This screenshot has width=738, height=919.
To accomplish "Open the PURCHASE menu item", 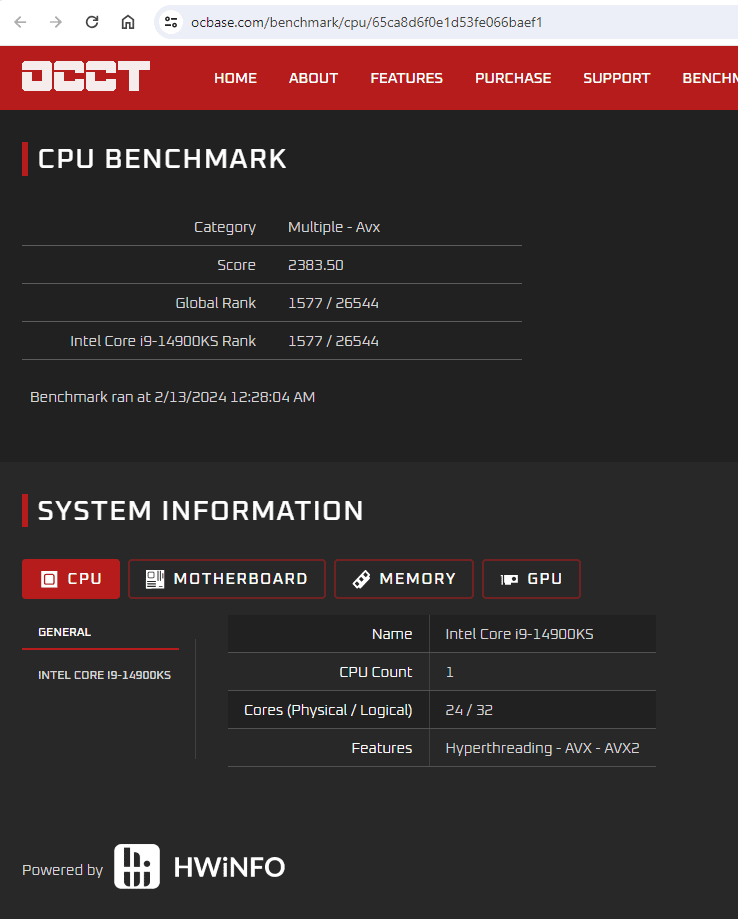I will [x=513, y=78].
